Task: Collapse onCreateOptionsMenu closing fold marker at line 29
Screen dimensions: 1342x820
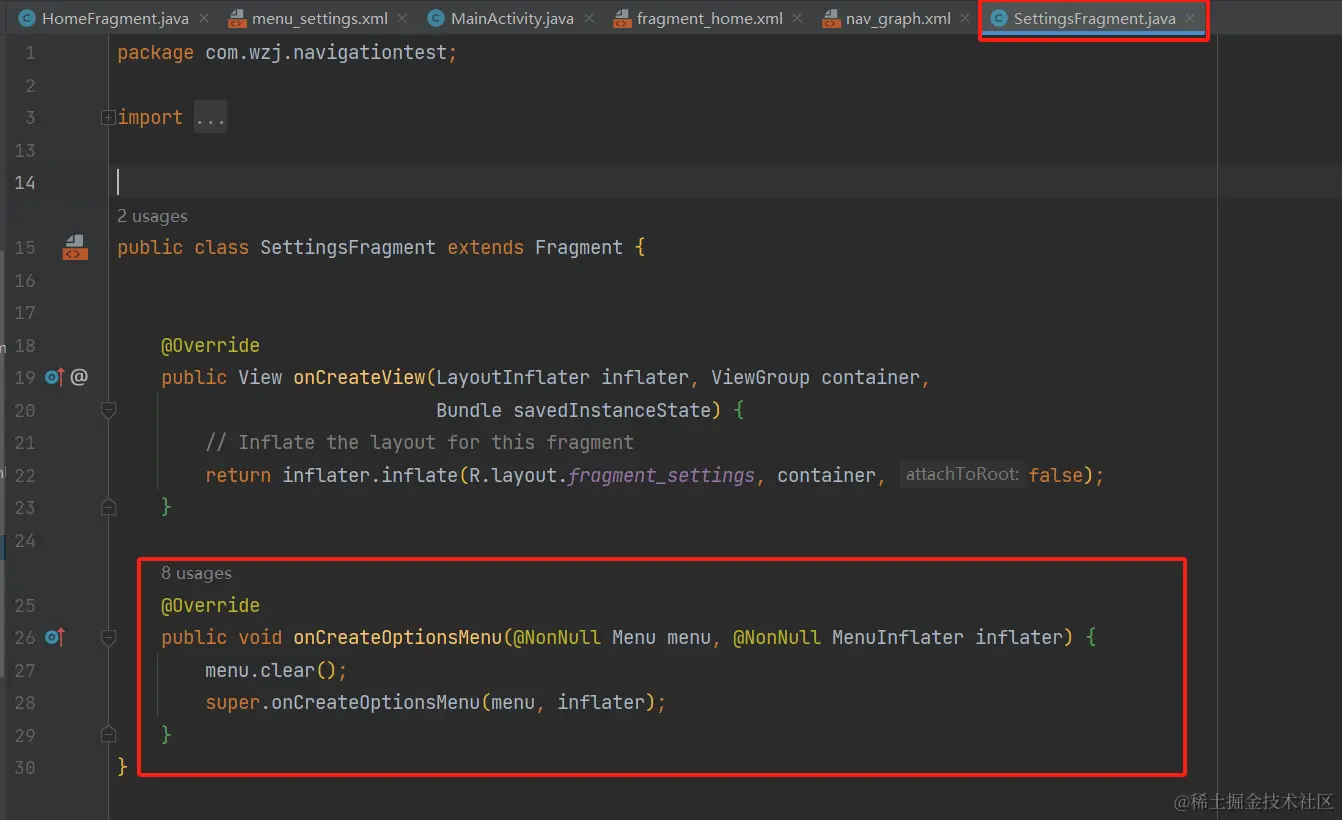Action: point(108,735)
